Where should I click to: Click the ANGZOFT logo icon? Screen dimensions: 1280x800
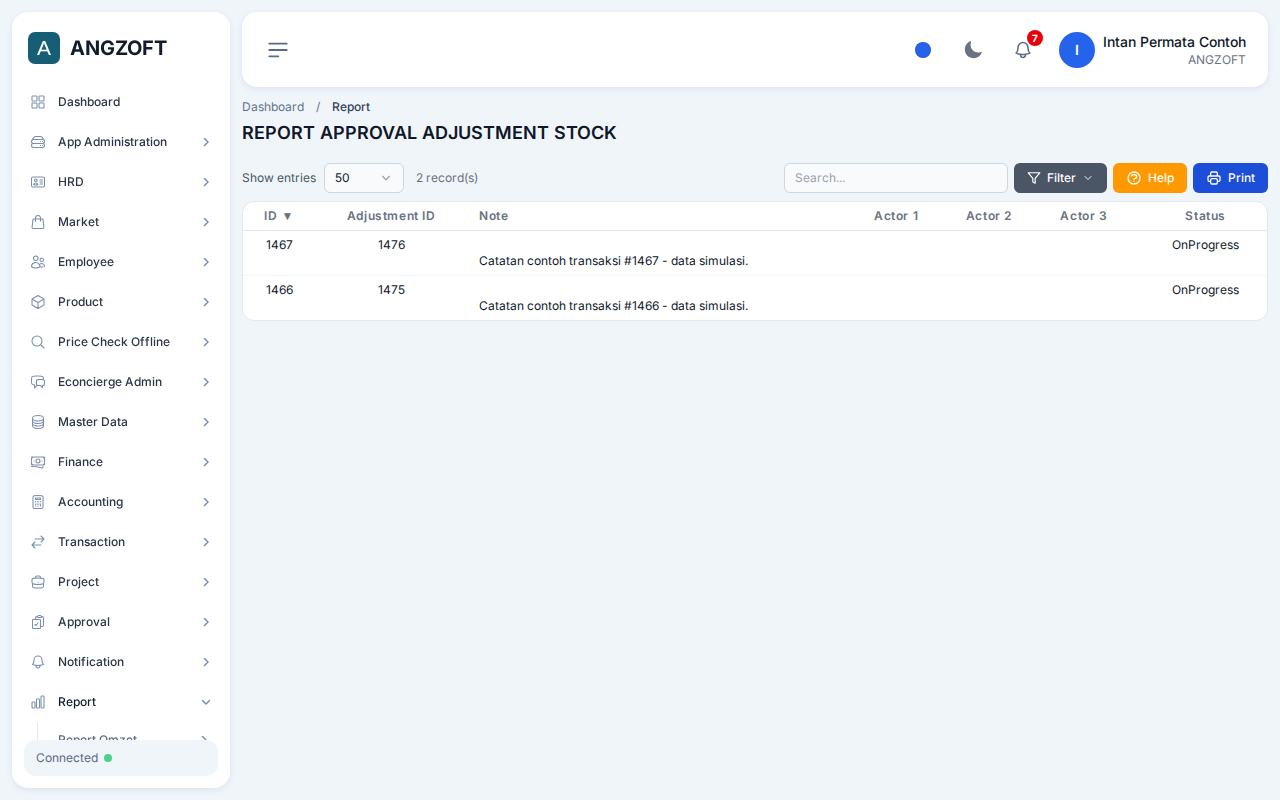[x=44, y=48]
